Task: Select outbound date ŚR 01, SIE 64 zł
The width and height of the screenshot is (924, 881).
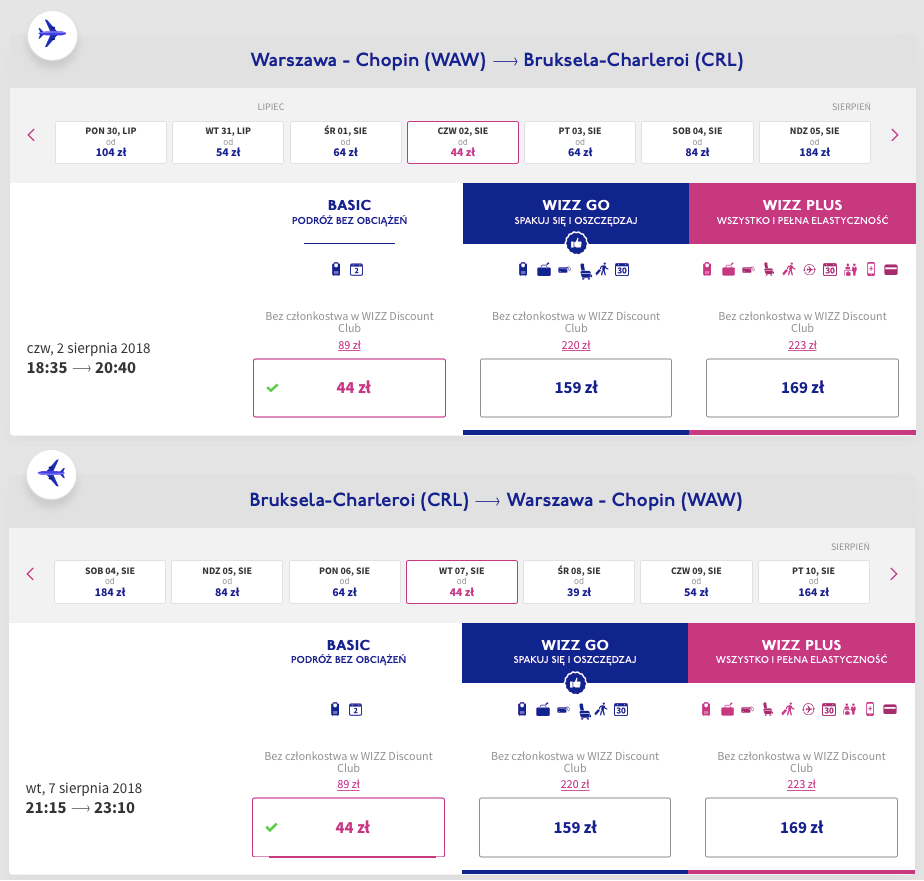Action: (x=345, y=142)
